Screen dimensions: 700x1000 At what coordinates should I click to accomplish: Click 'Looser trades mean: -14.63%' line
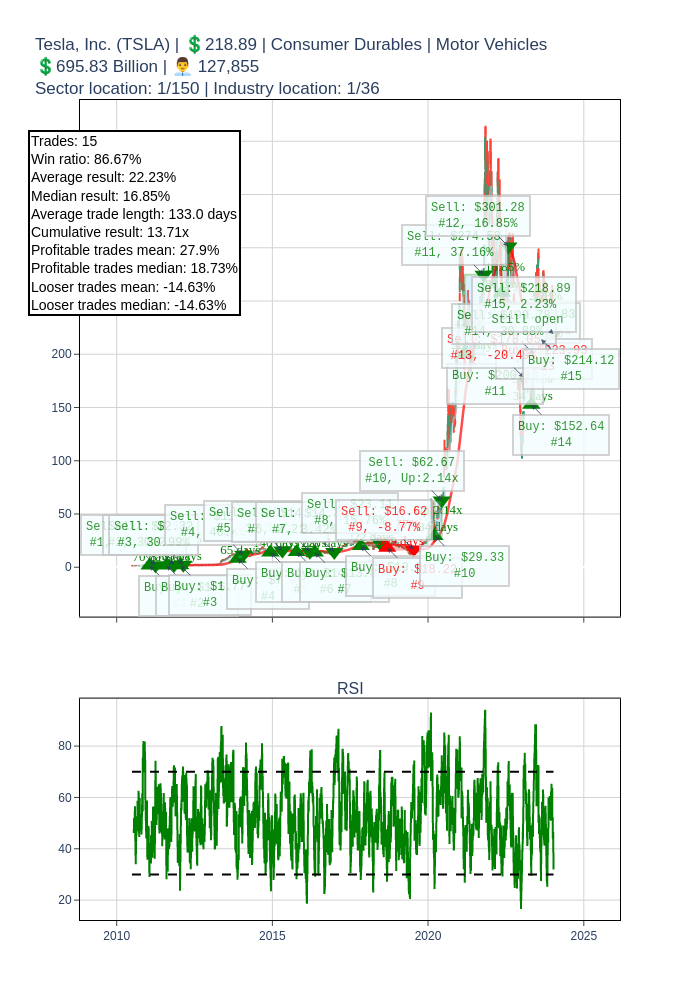123,287
